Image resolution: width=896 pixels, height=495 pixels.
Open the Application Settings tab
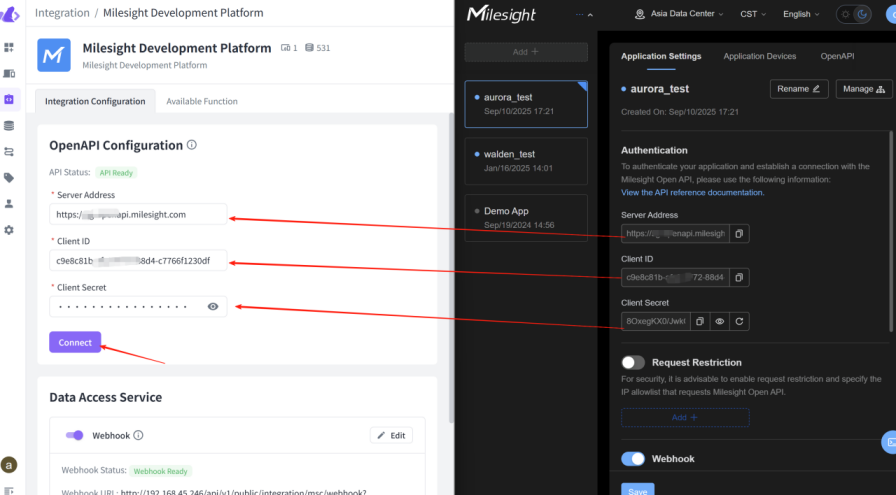[661, 57]
